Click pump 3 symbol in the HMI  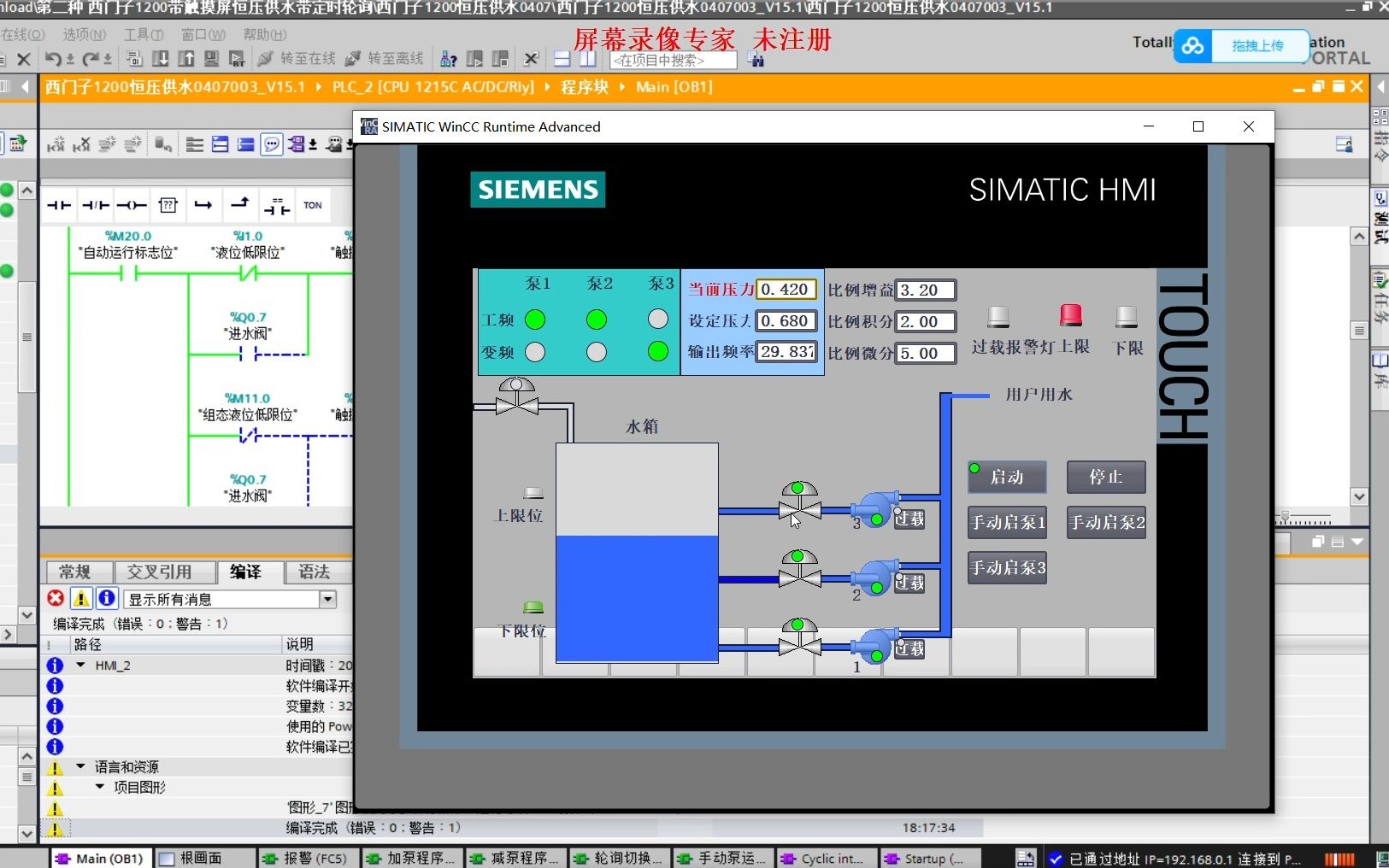pos(875,509)
